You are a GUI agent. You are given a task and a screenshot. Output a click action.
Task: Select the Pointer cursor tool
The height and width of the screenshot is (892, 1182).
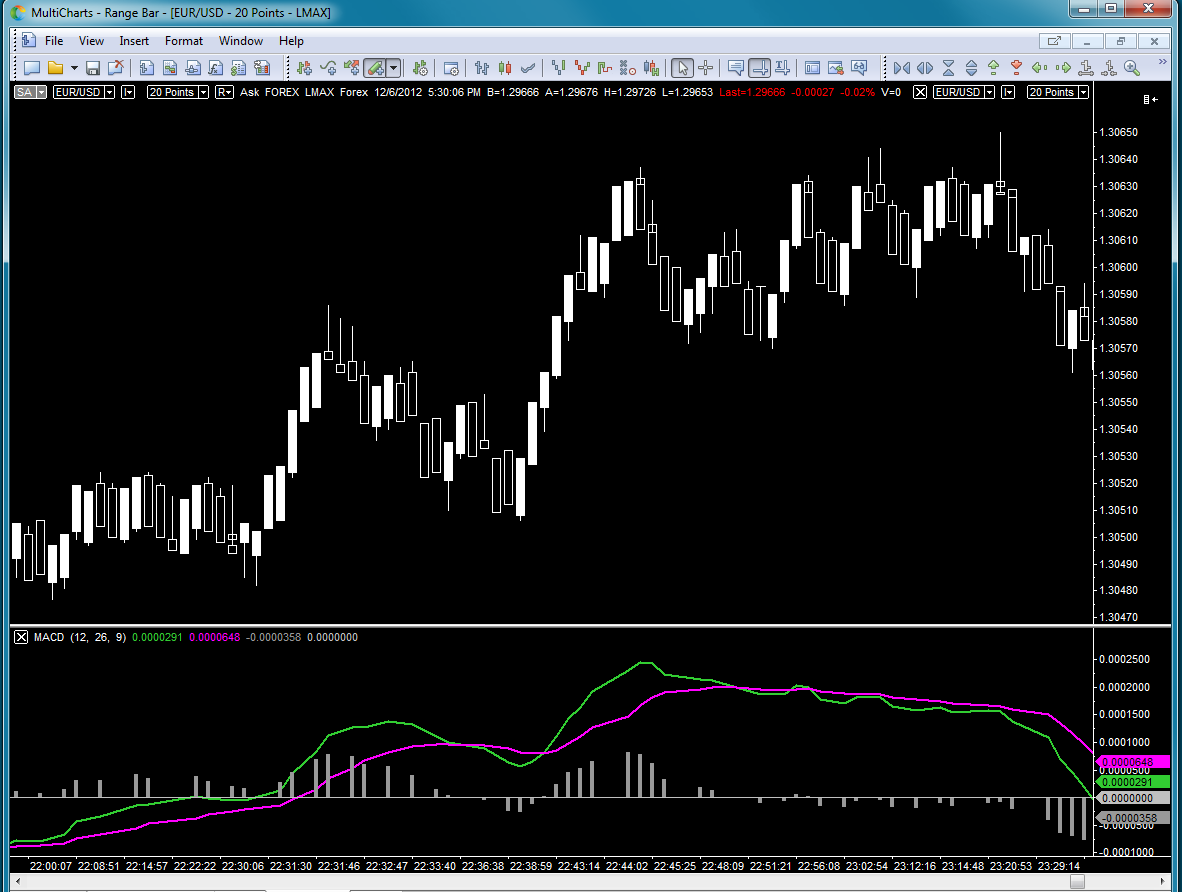[x=682, y=69]
